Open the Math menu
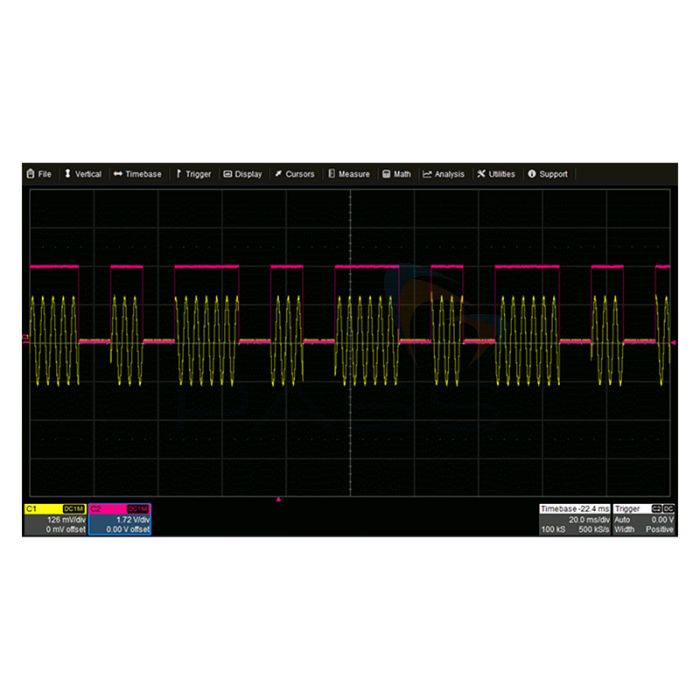 coord(396,174)
